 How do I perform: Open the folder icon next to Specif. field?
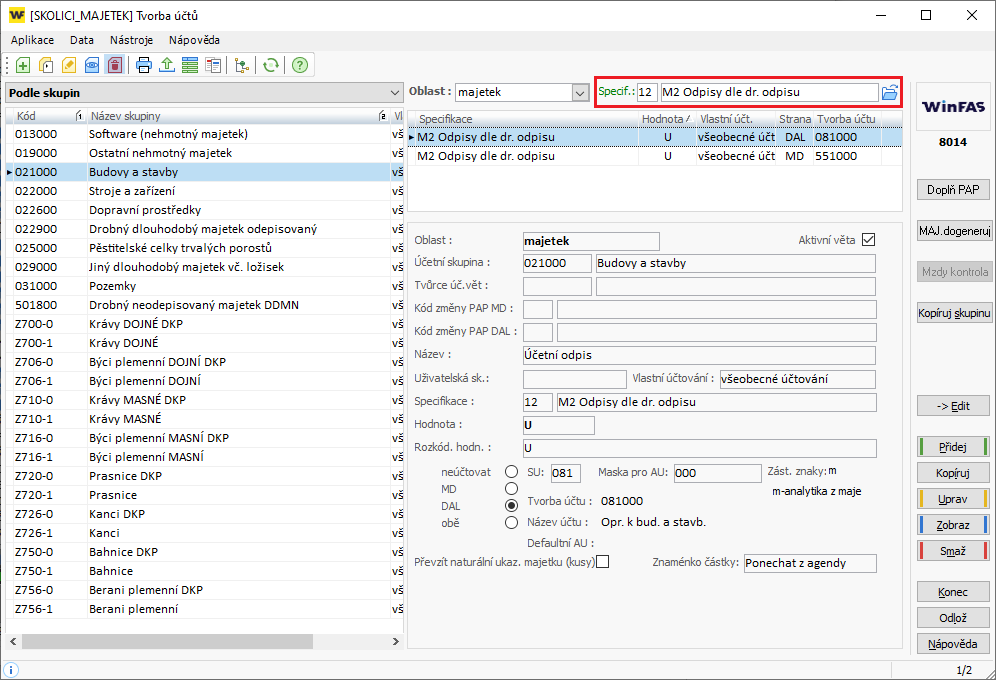(890, 92)
